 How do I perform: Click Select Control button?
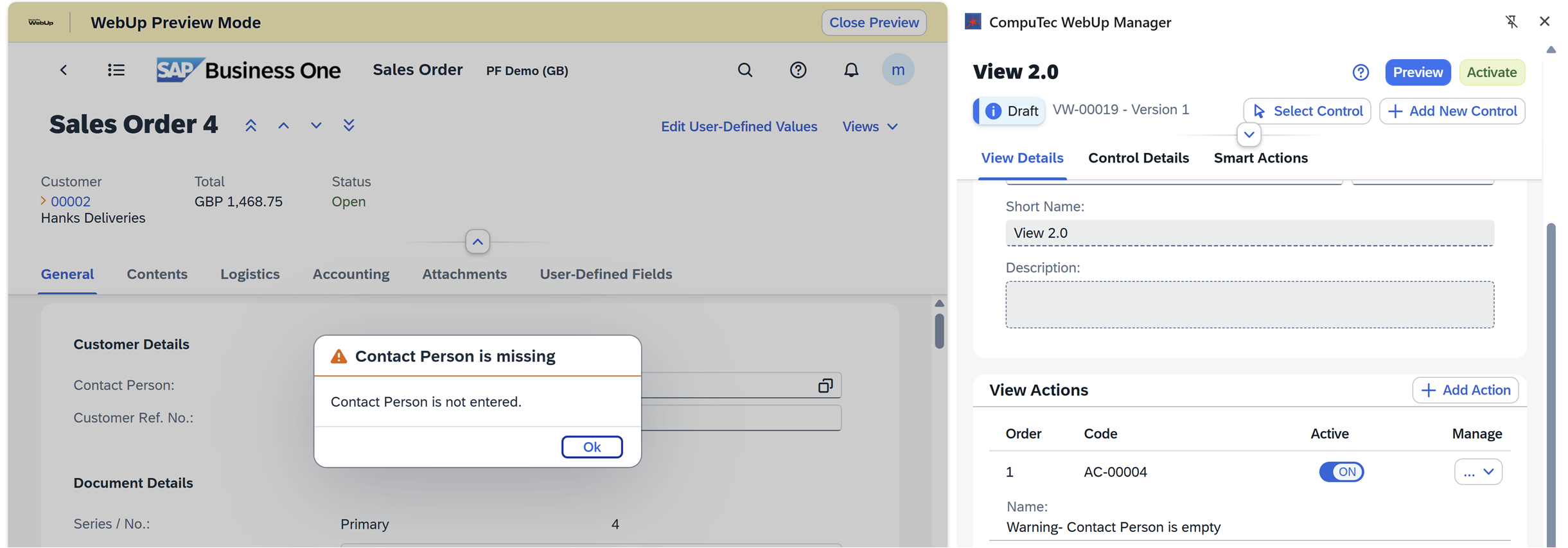pyautogui.click(x=1307, y=111)
